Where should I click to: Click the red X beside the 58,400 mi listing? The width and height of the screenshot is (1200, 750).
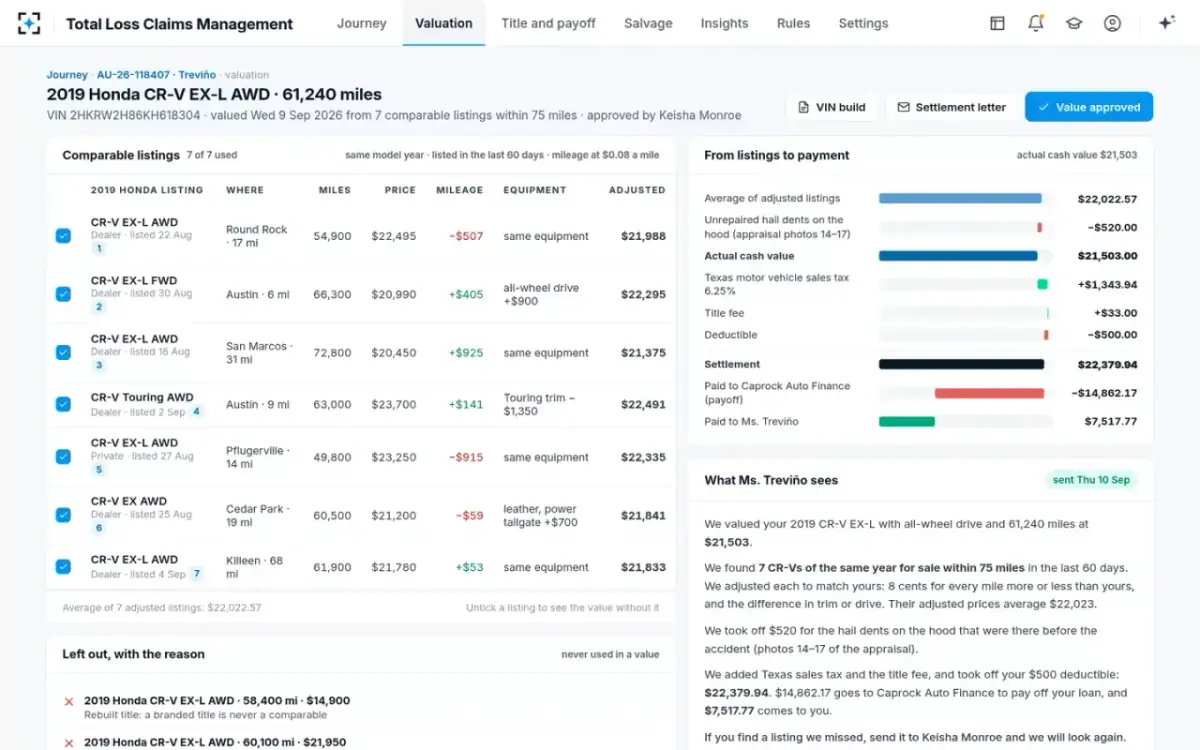[x=69, y=701]
